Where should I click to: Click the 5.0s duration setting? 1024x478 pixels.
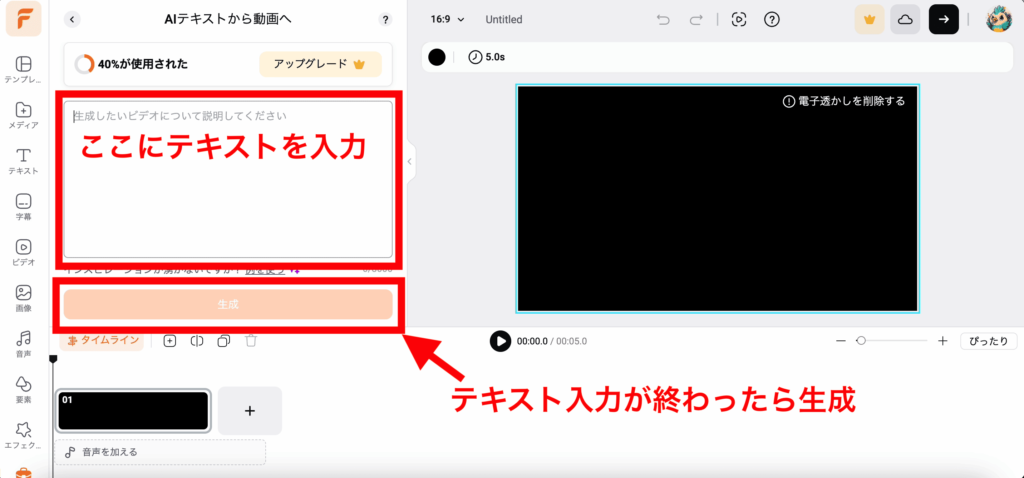point(487,57)
